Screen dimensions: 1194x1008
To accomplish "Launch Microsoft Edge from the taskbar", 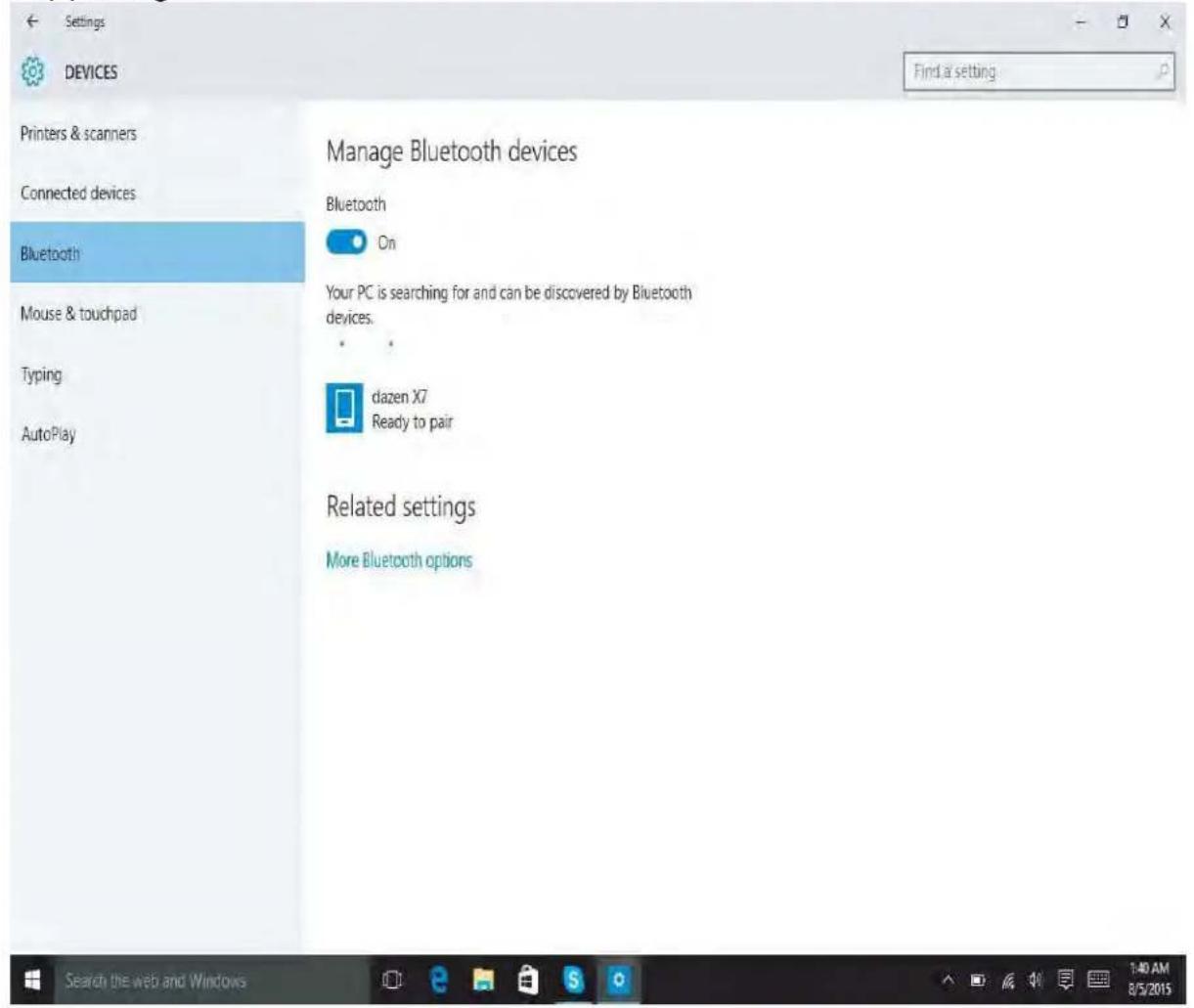I will click(x=442, y=980).
